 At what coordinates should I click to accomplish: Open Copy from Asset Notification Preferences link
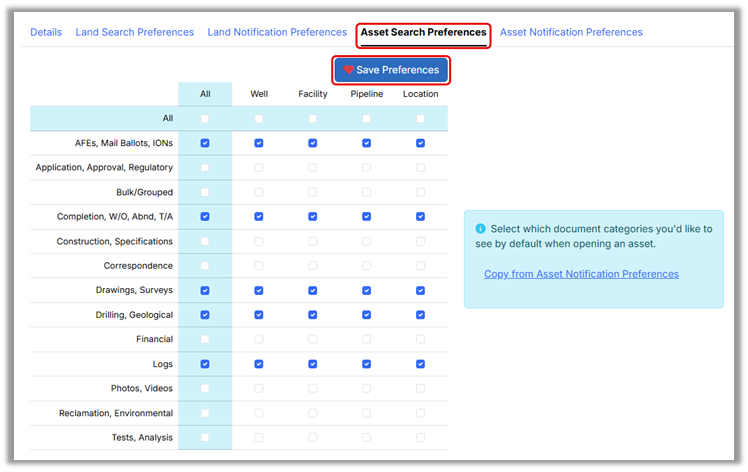click(x=581, y=274)
